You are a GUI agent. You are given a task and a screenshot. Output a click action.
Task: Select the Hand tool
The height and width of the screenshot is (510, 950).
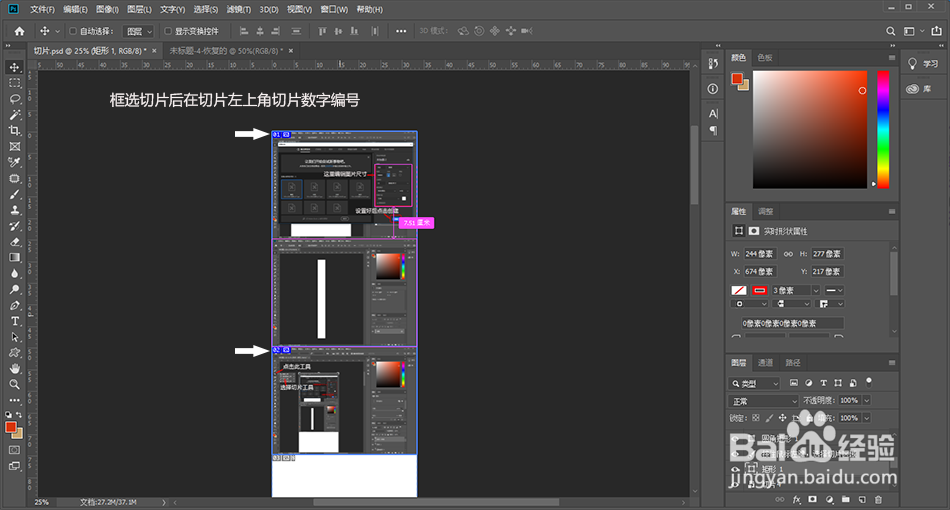point(15,368)
